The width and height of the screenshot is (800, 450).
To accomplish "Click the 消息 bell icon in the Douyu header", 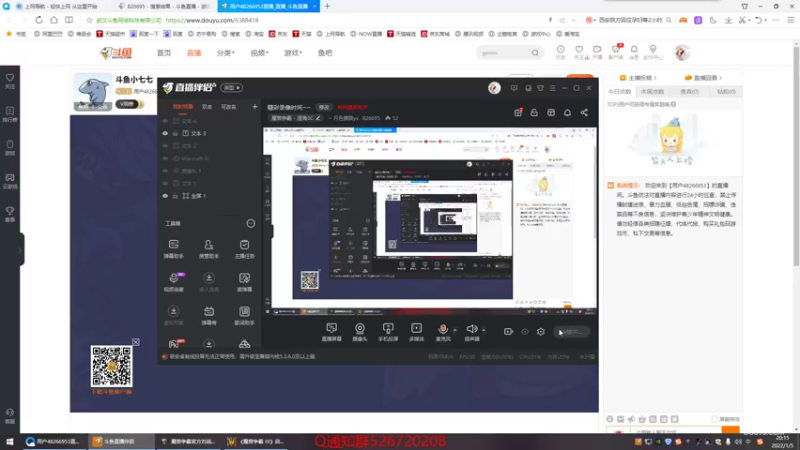I will pyautogui.click(x=634, y=53).
